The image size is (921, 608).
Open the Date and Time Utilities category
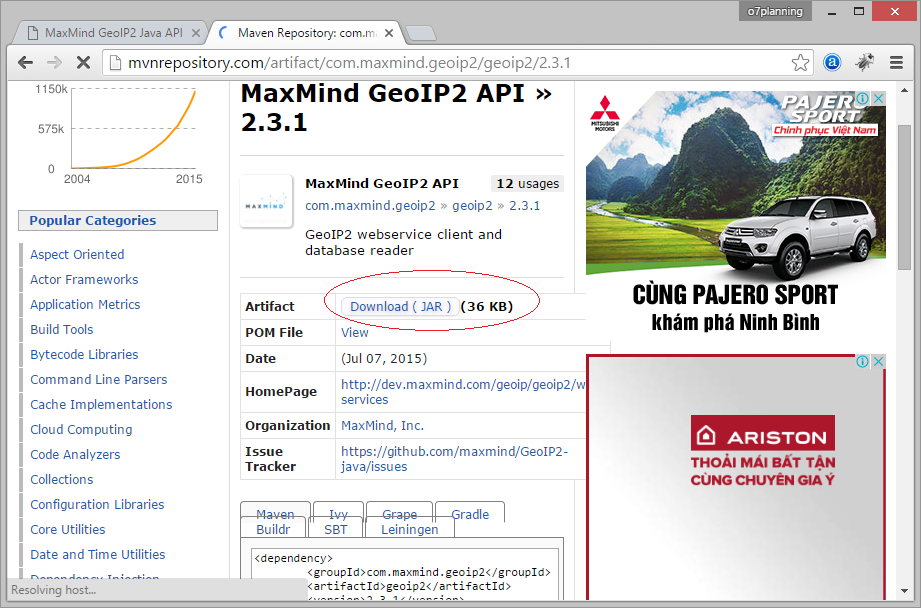coord(98,555)
